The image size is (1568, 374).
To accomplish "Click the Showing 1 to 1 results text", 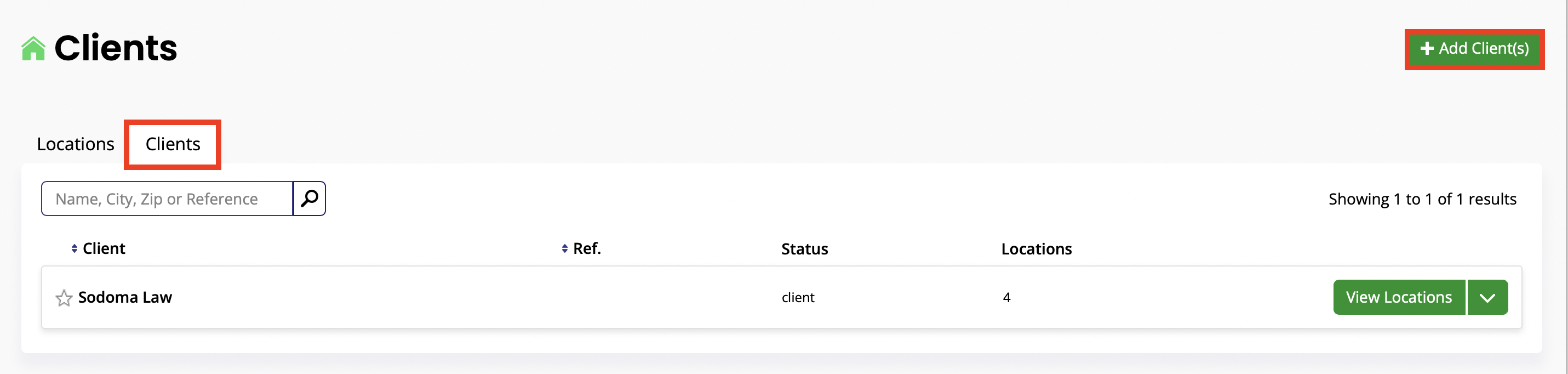I will [1422, 199].
